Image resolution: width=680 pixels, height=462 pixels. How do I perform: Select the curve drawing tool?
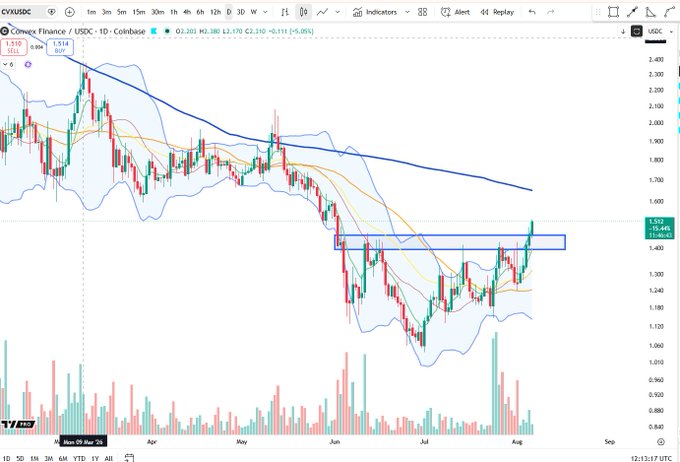coord(670,12)
